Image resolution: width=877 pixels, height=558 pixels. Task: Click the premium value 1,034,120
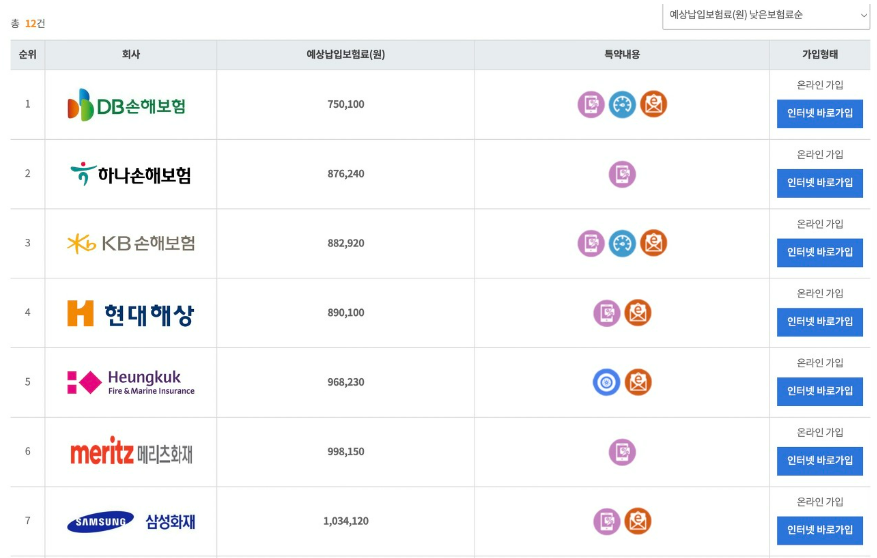point(346,521)
